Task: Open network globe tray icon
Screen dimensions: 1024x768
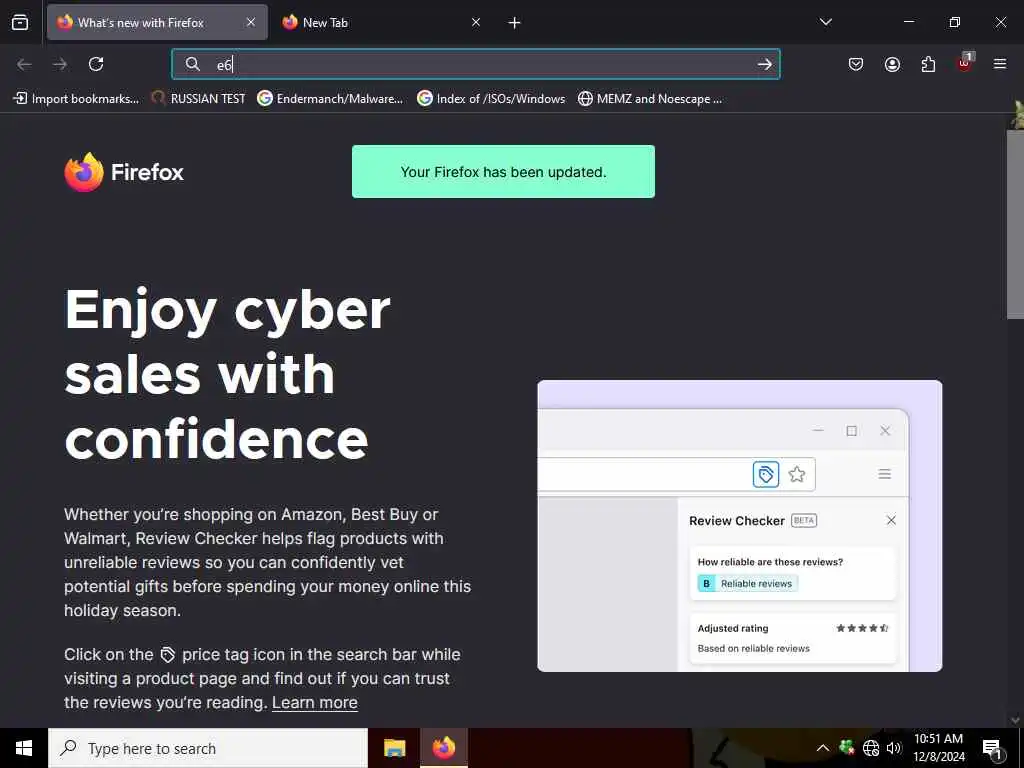Action: (x=871, y=748)
